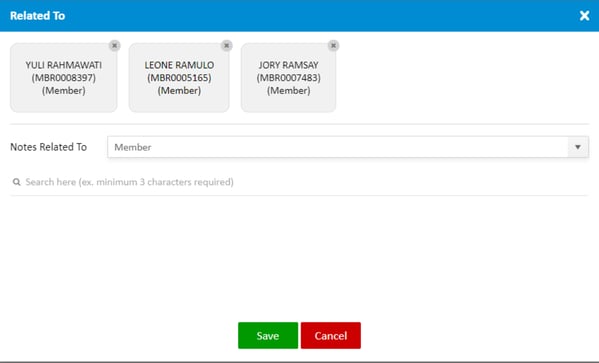
Task: Close the Related To dialog
Action: click(x=584, y=16)
